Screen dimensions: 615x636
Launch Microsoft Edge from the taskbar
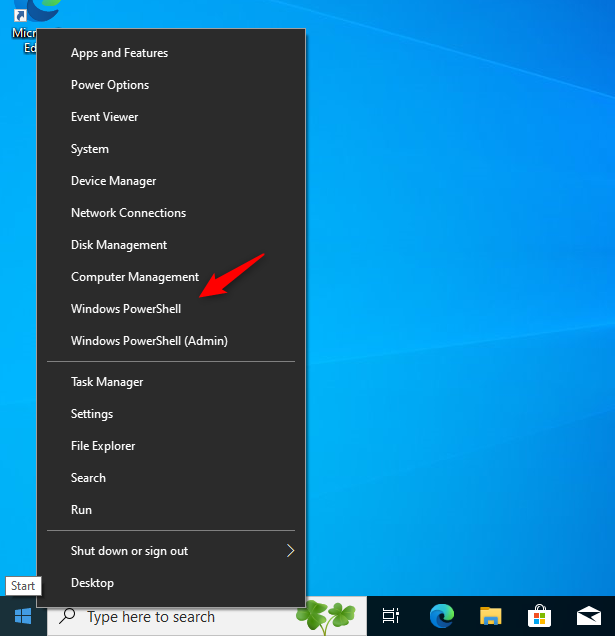click(441, 616)
